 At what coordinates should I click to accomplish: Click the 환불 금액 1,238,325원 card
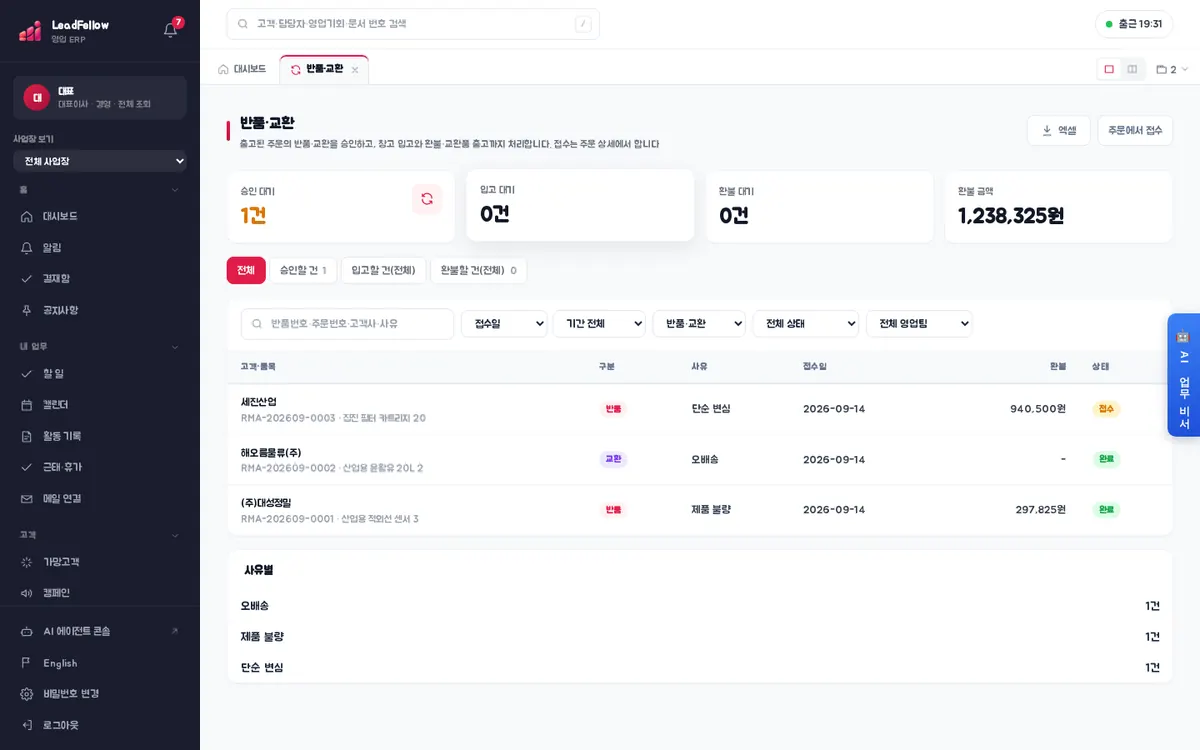[1058, 206]
